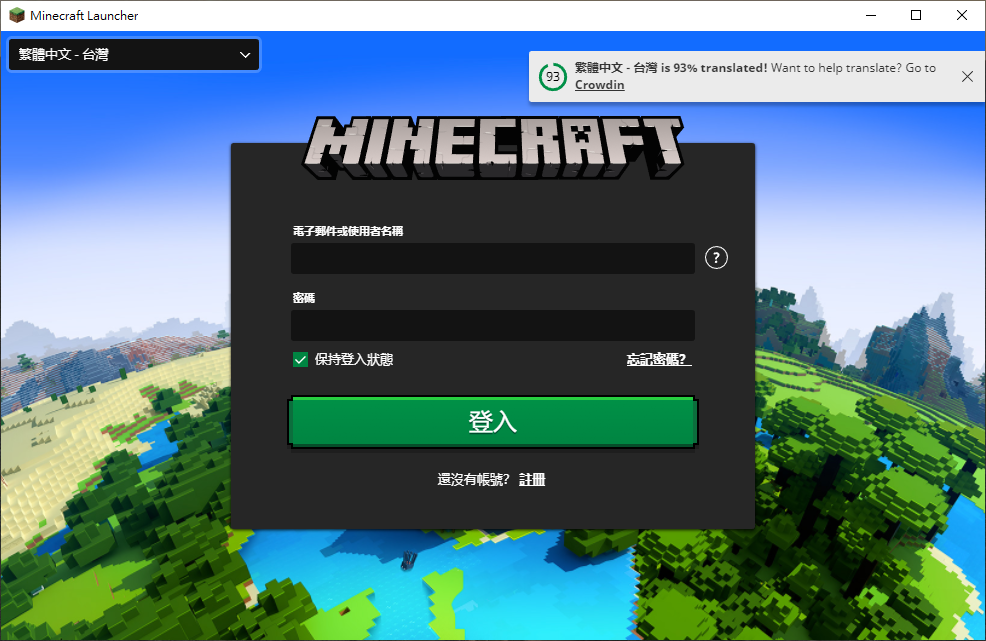Close the Minecraft Launcher window
986x641 pixels.
[x=962, y=15]
